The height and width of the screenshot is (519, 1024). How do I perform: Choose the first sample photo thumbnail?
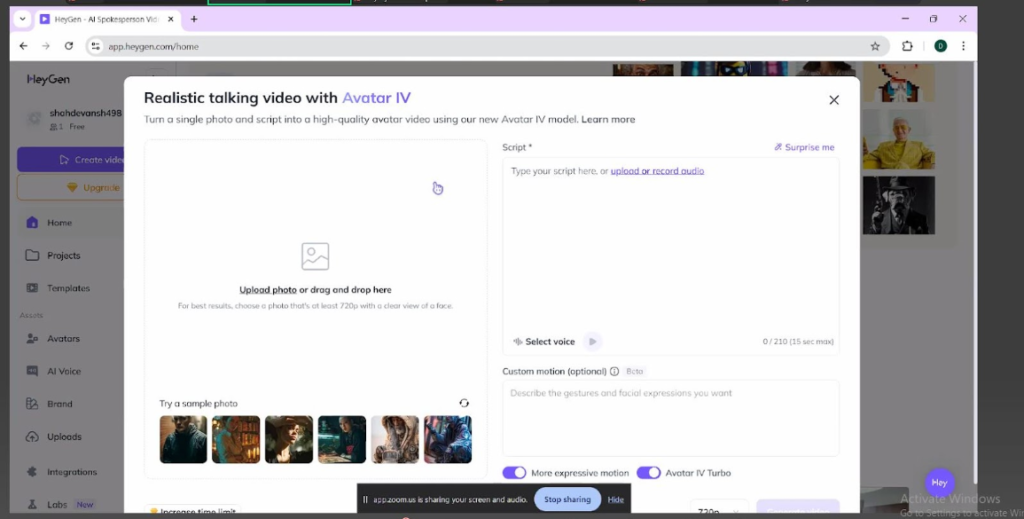point(183,439)
